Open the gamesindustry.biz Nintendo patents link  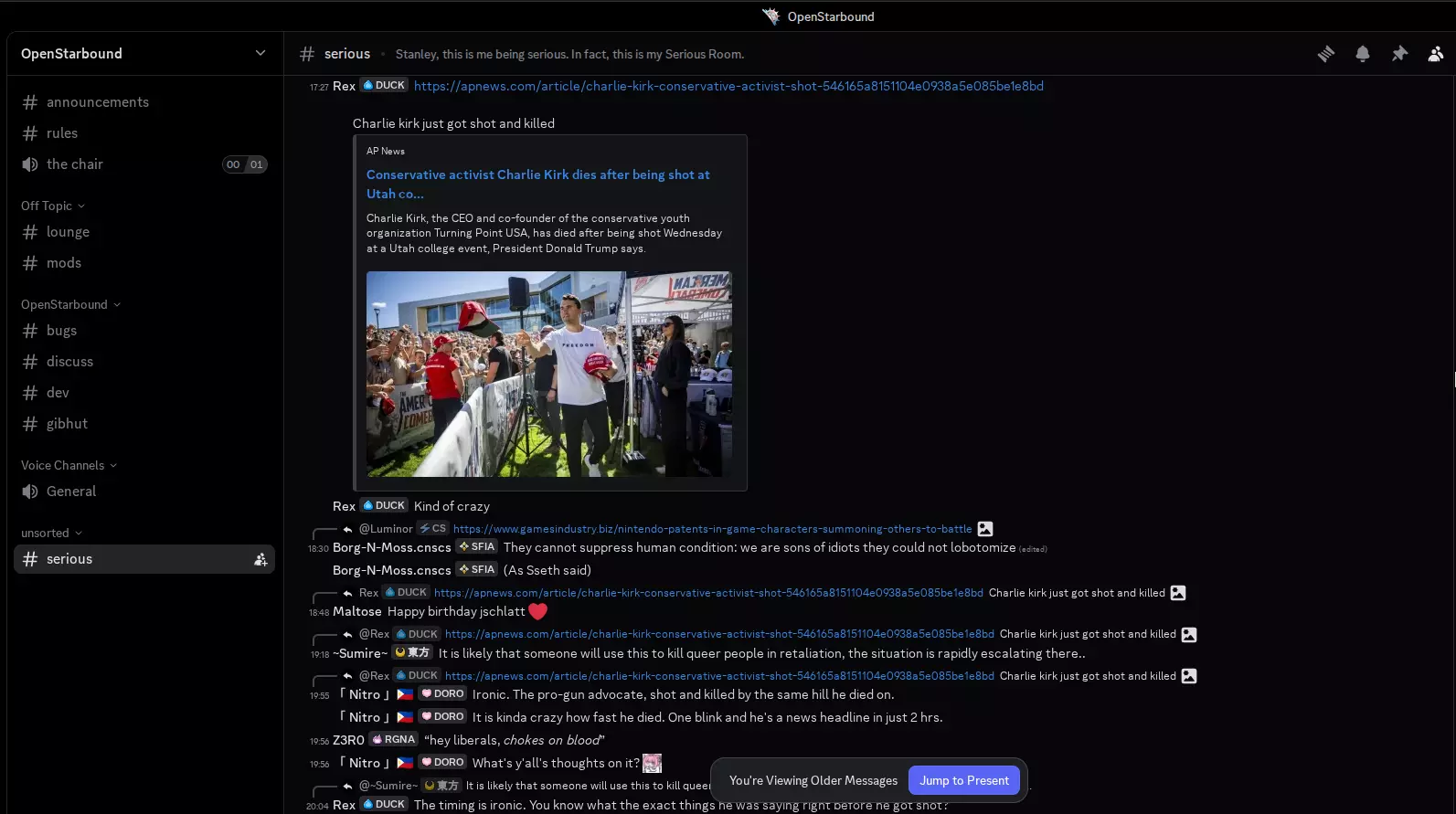tap(712, 529)
